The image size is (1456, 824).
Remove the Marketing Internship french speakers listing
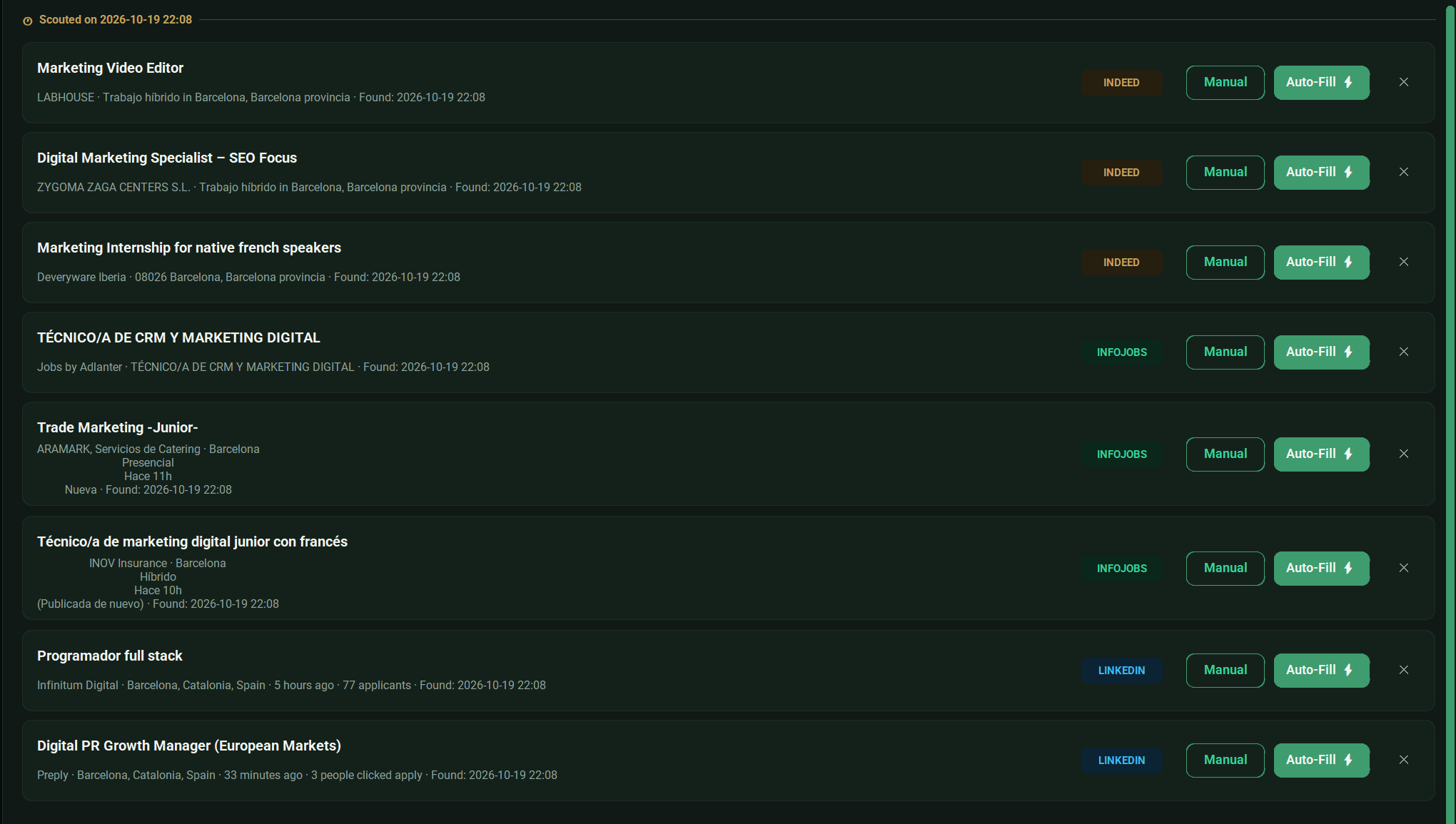pos(1403,262)
